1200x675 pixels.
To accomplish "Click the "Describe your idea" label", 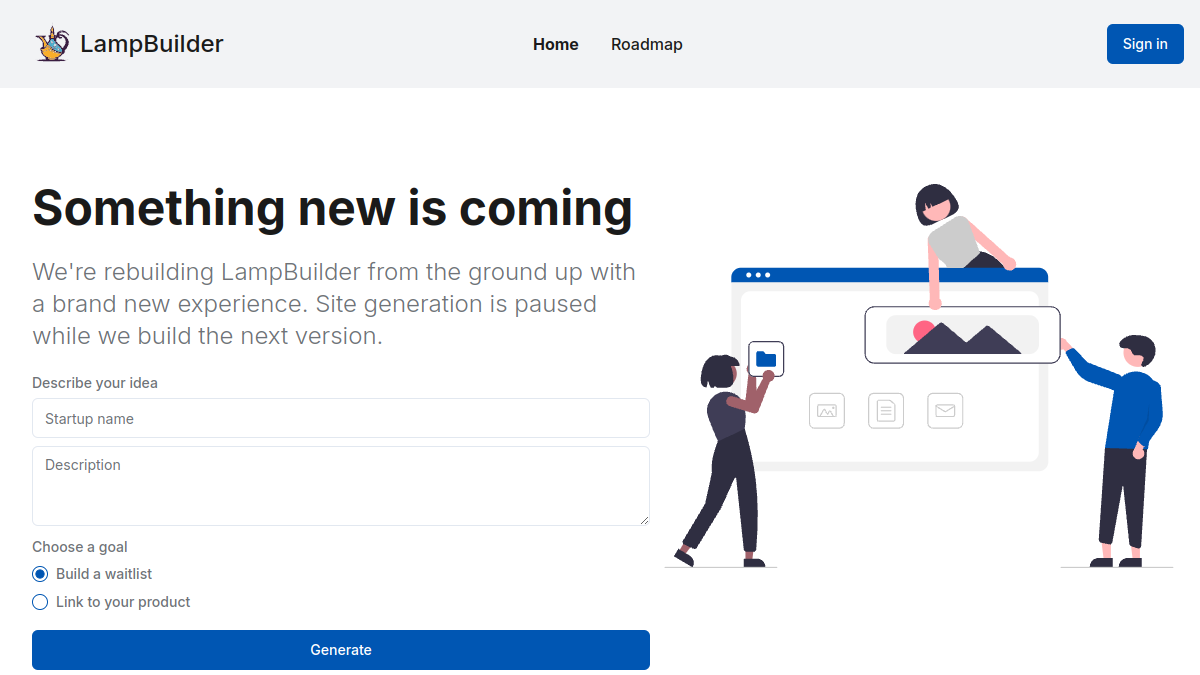I will (95, 383).
